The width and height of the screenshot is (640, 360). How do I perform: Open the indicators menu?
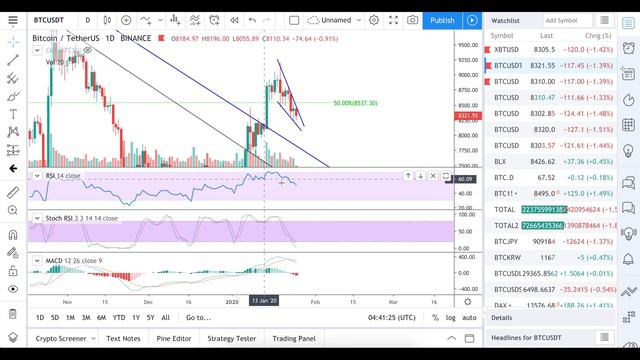click(x=146, y=20)
